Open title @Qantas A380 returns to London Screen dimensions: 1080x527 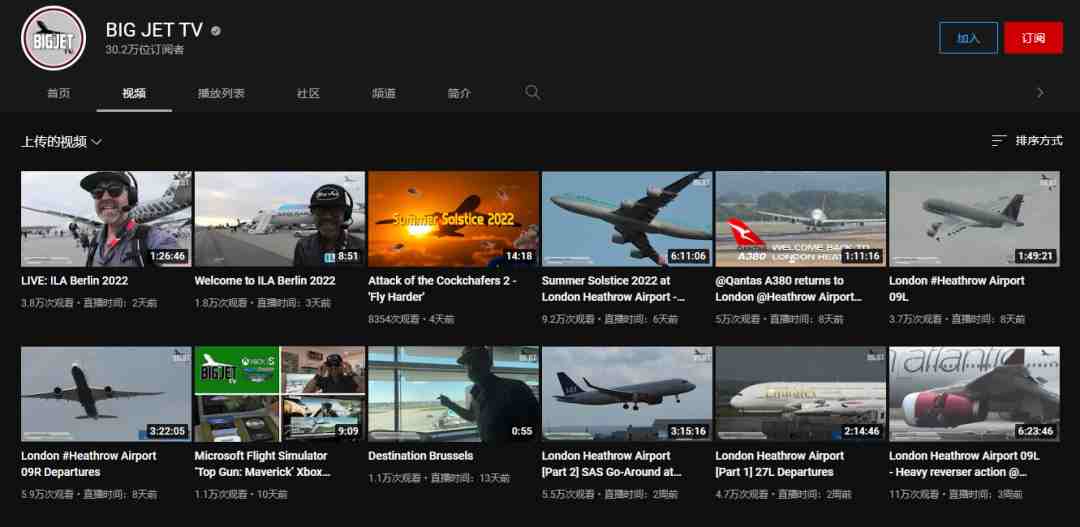coord(789,289)
